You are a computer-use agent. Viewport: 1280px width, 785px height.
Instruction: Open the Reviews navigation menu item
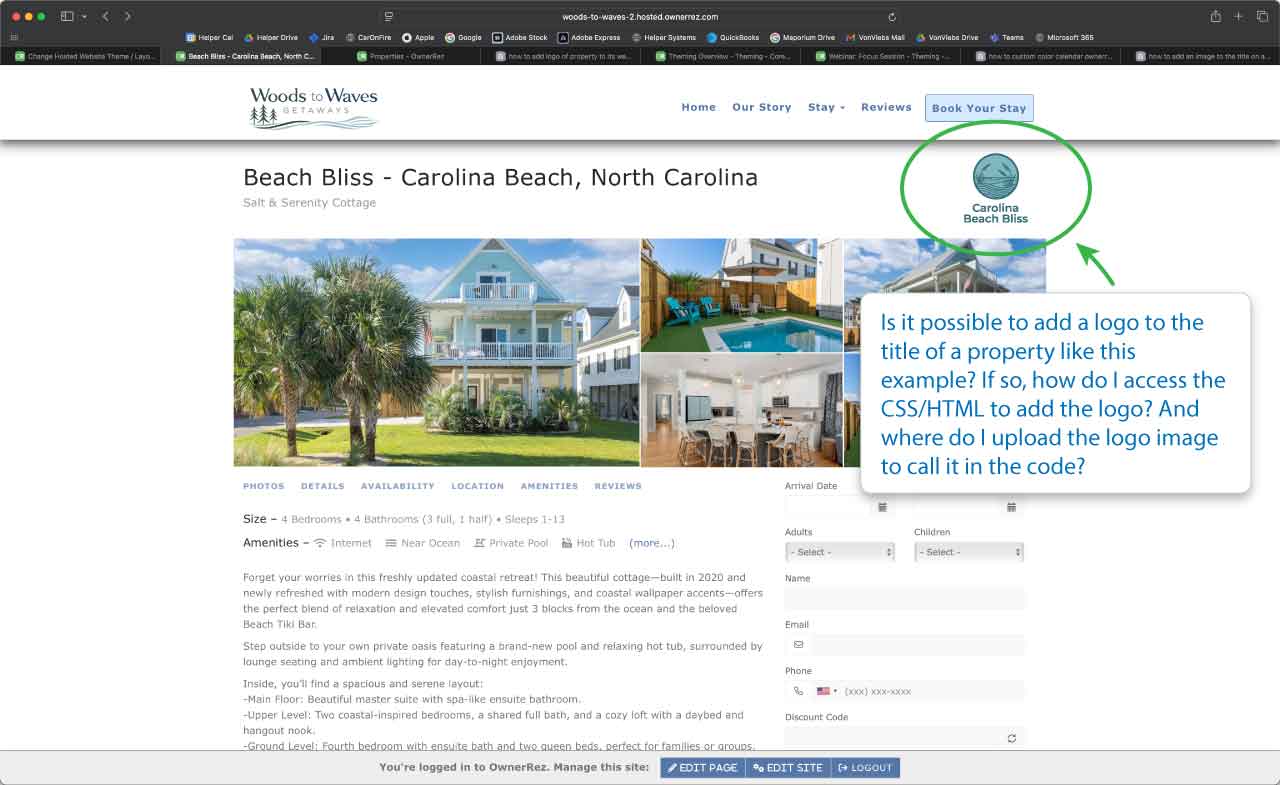[x=886, y=107]
